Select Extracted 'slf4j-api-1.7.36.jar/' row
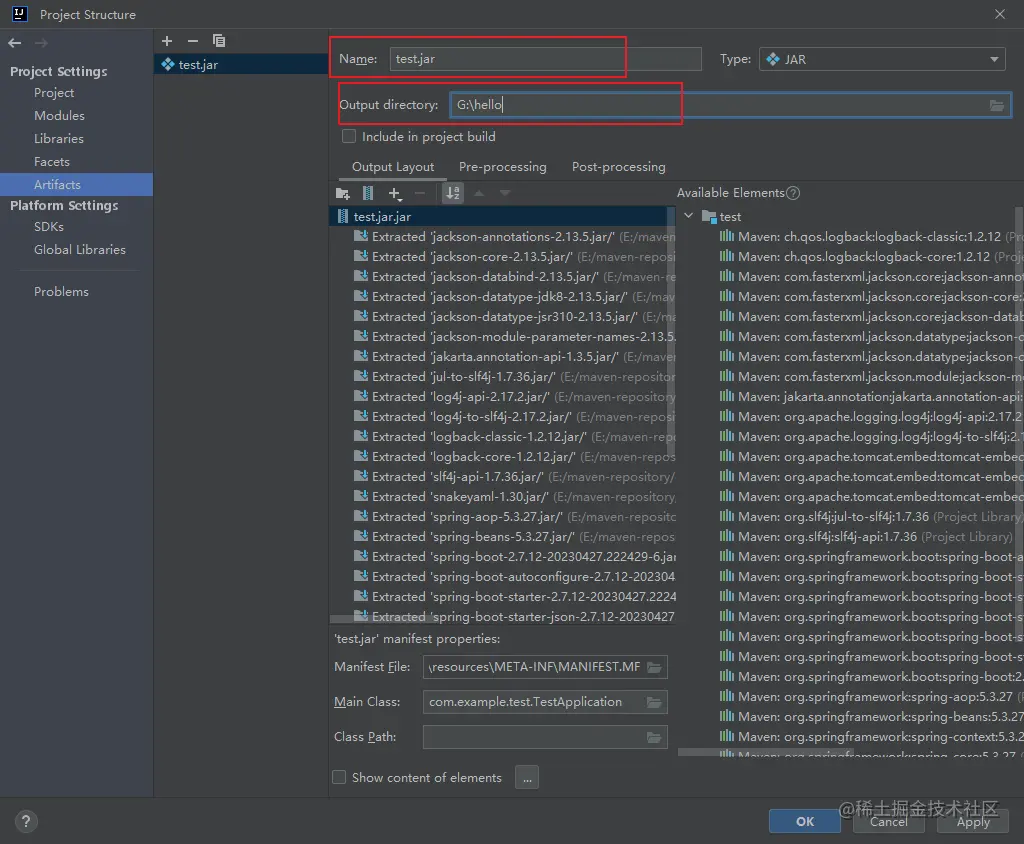 click(514, 477)
